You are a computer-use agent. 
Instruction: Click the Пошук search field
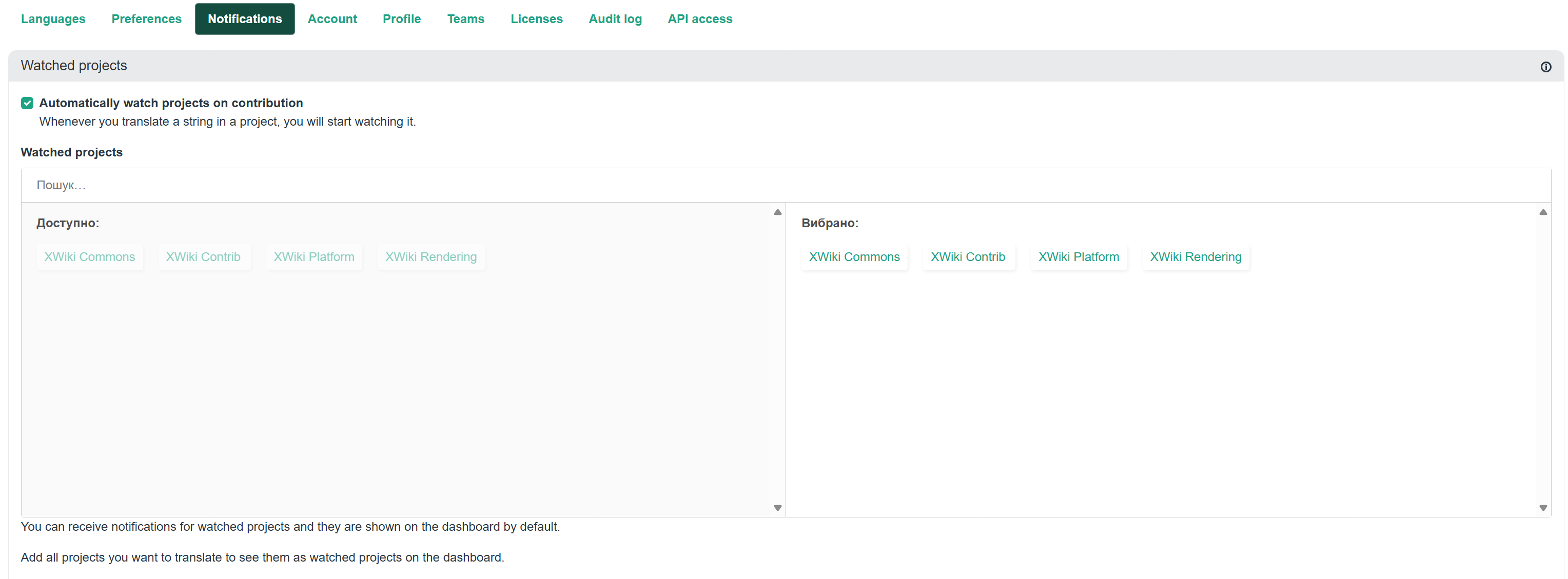click(x=785, y=185)
